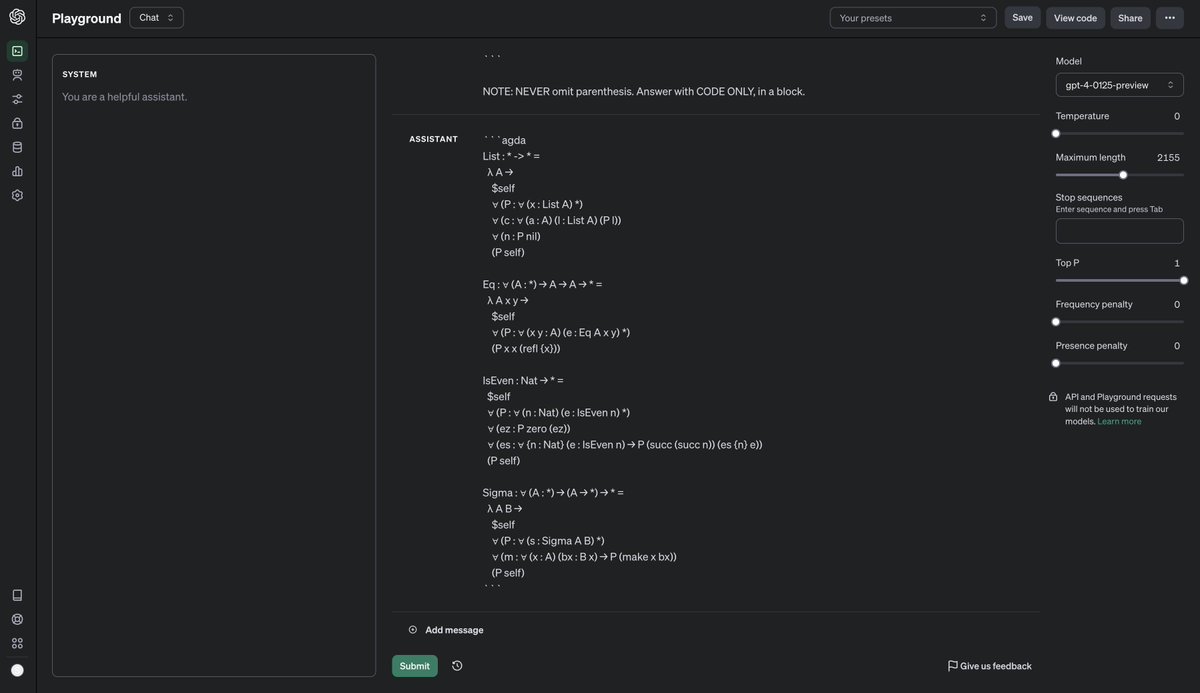Open Documentation icon near sidebar bottom

17,595
